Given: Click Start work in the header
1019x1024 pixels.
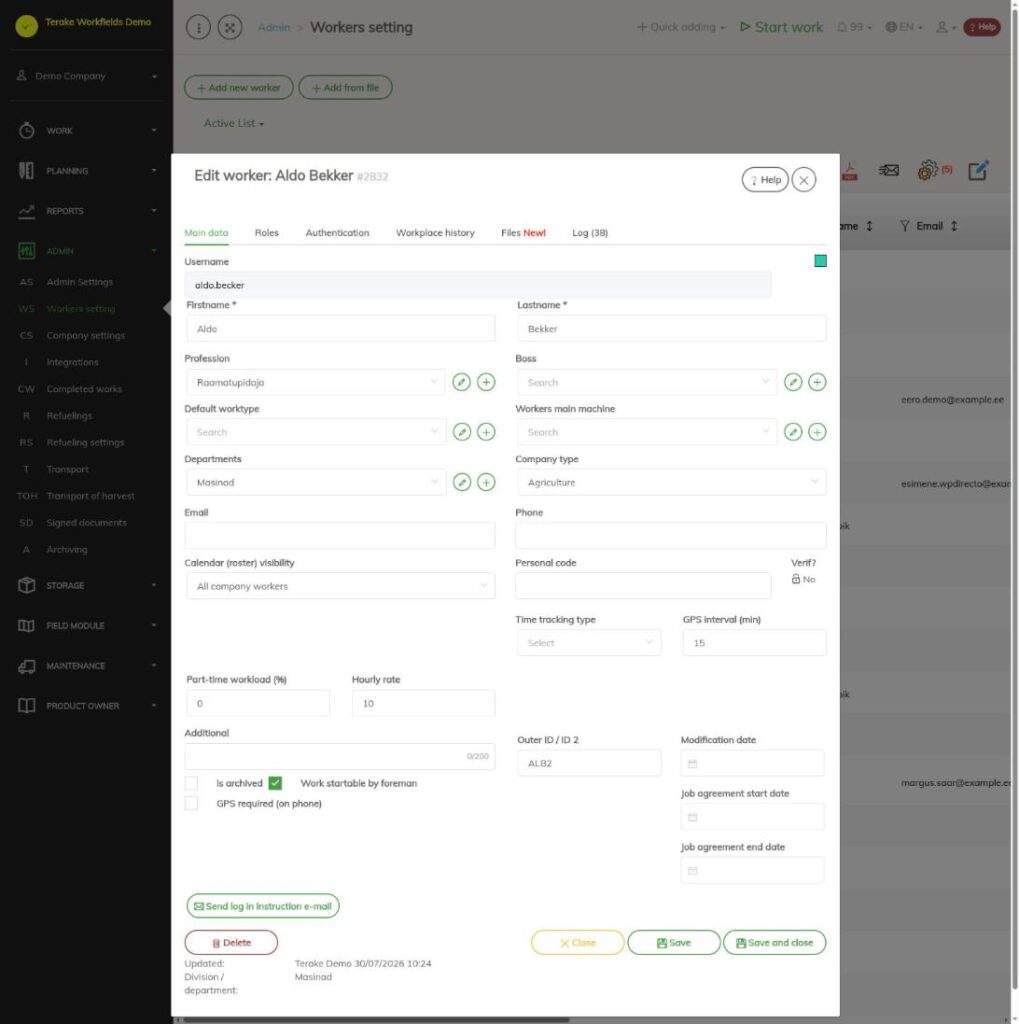Looking at the screenshot, I should tap(781, 27).
